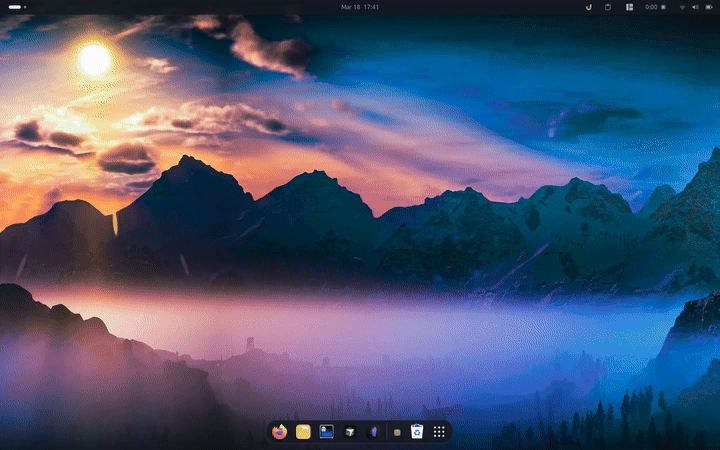
Task: Open the date and time calendar menu
Action: [359, 7]
